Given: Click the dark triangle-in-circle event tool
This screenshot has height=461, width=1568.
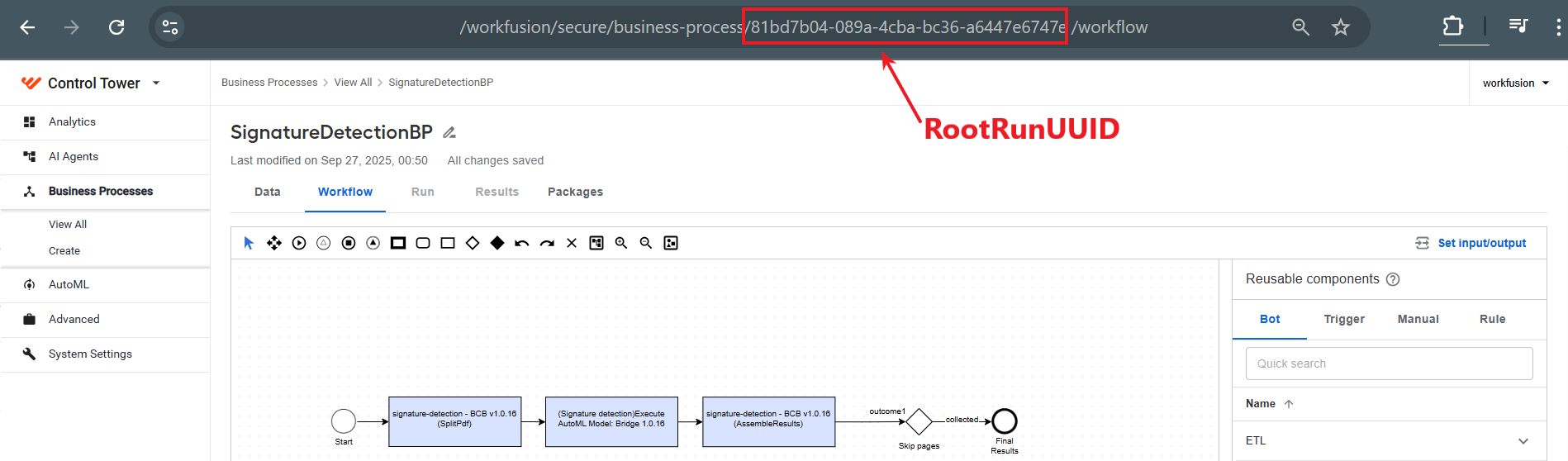Looking at the screenshot, I should [373, 243].
